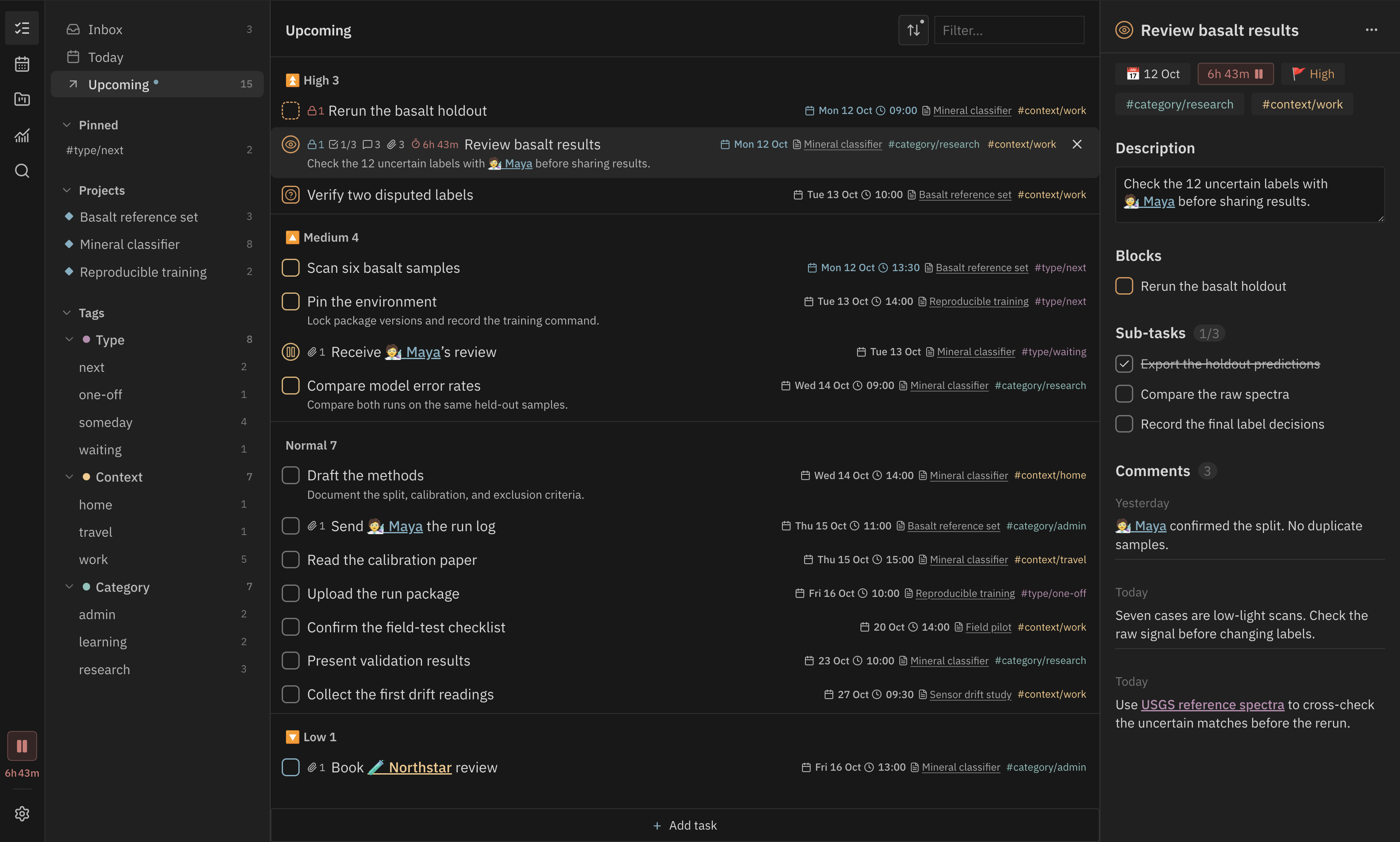The image size is (1400, 842).
Task: Check the Rerun the basalt holdout blocker checkbox
Action: (1124, 286)
